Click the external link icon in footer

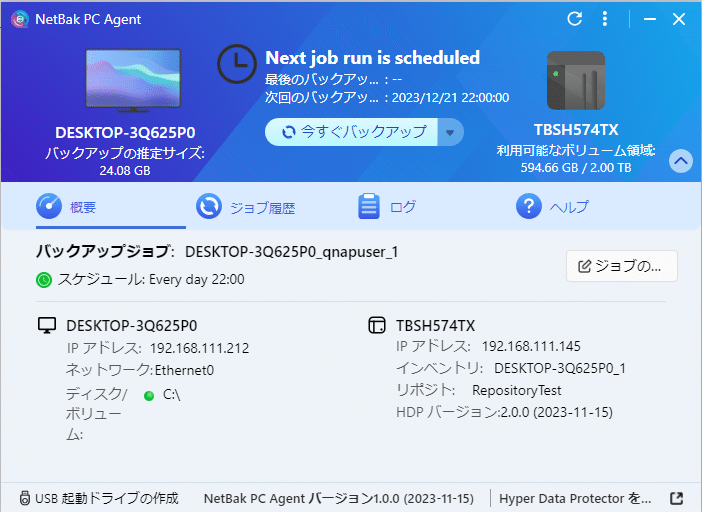point(676,498)
